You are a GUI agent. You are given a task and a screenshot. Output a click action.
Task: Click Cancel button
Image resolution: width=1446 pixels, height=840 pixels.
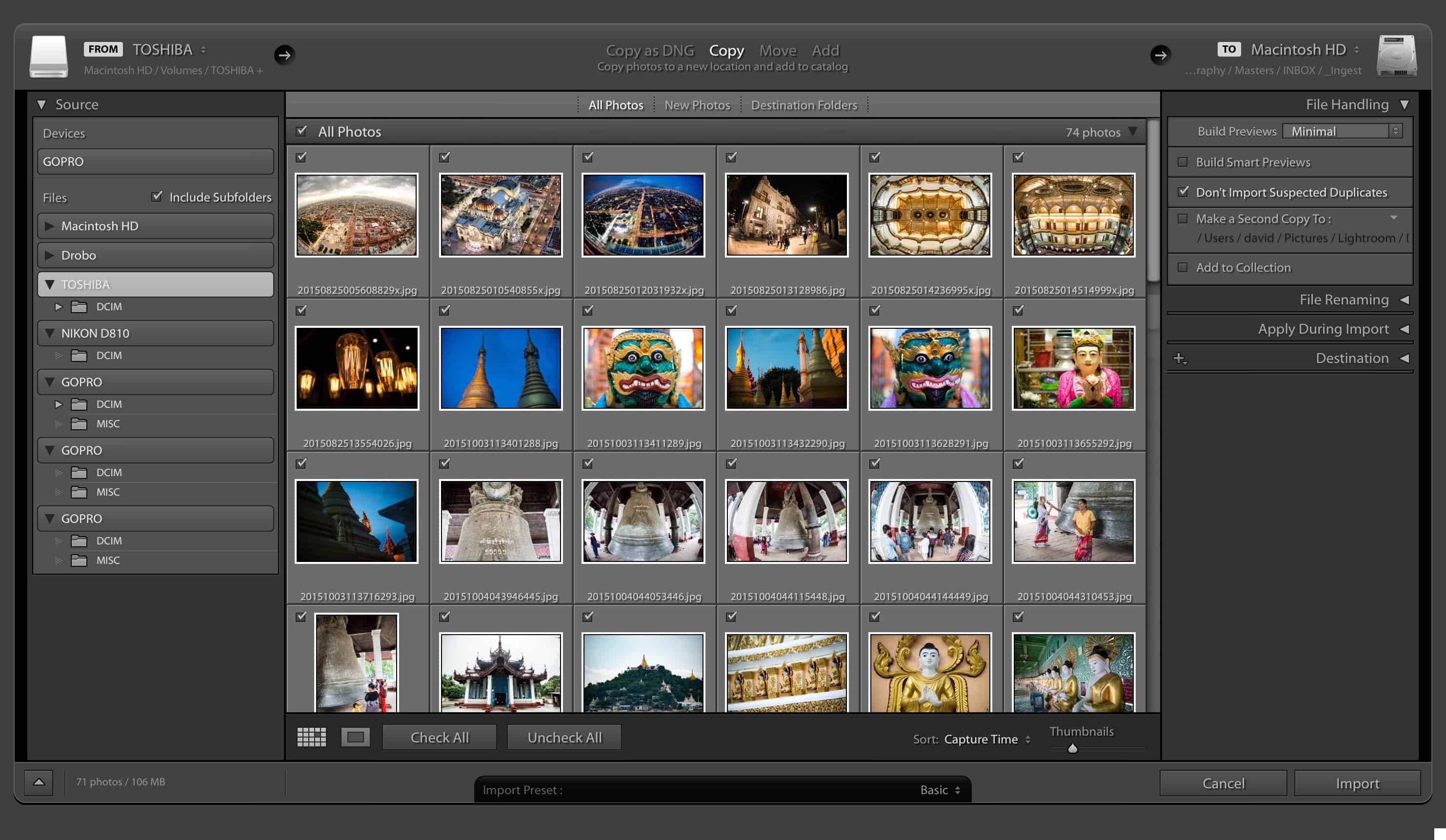(1224, 783)
